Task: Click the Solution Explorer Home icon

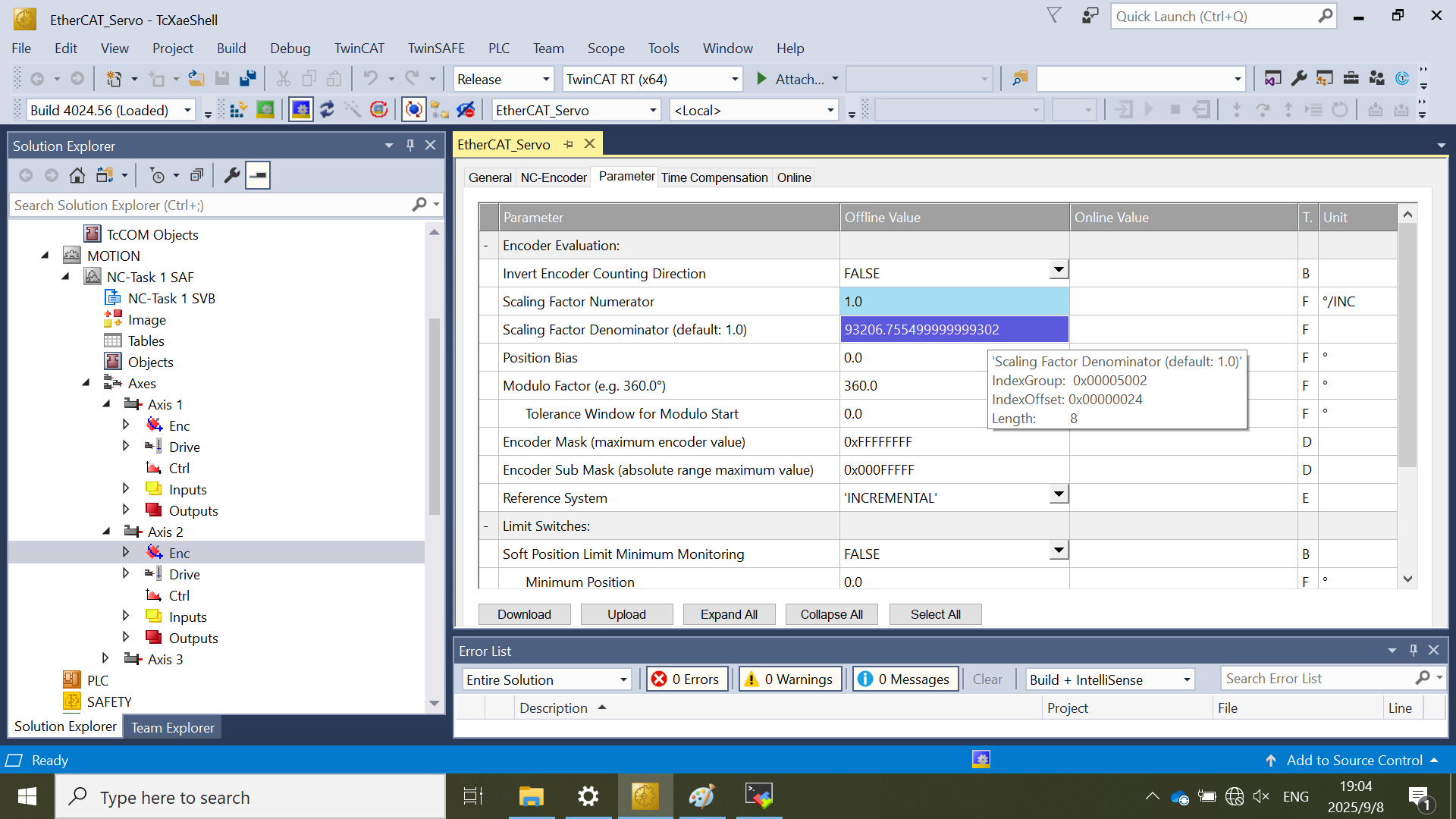Action: [77, 175]
